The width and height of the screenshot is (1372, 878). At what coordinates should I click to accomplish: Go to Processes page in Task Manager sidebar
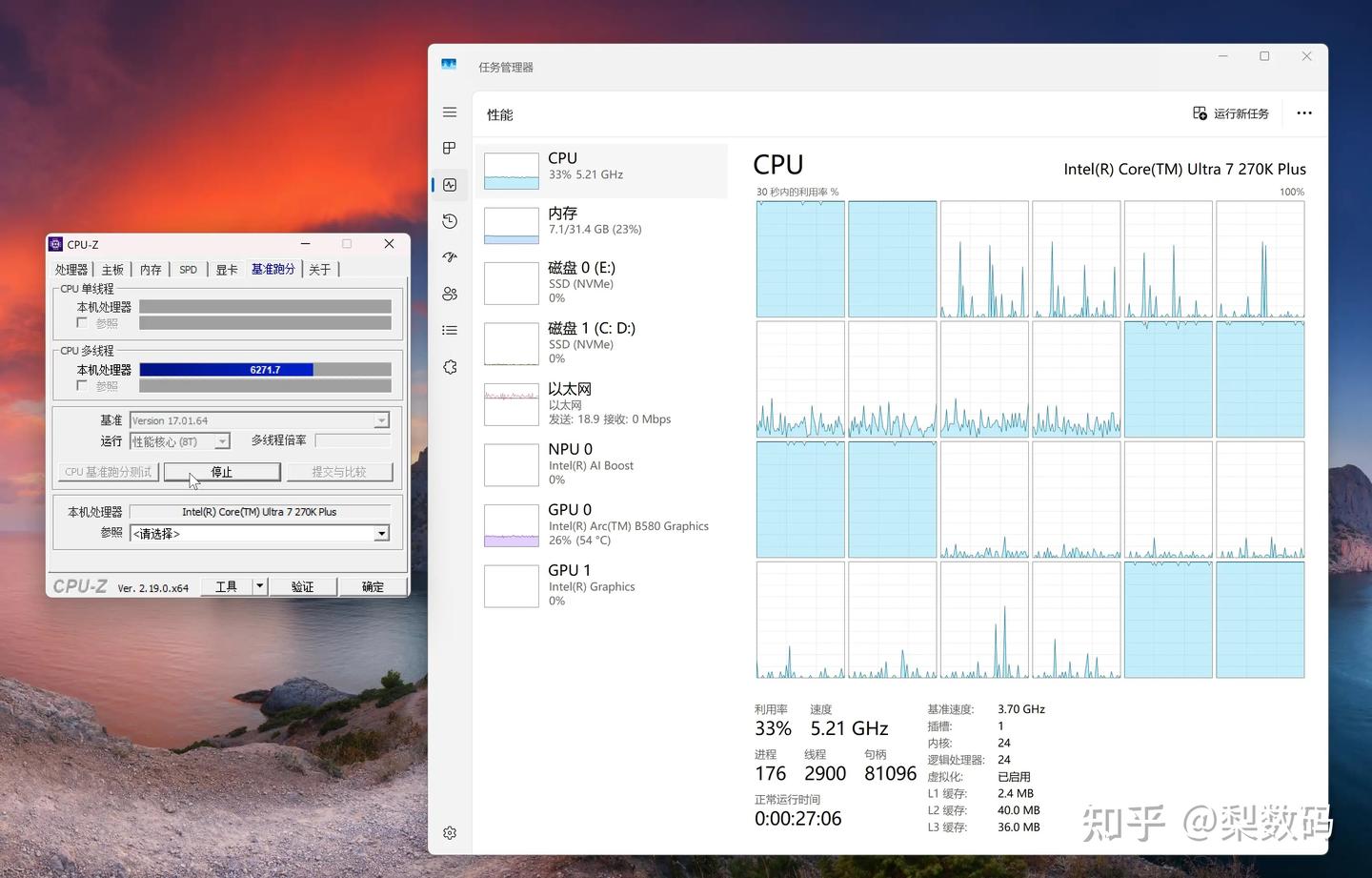pyautogui.click(x=450, y=148)
